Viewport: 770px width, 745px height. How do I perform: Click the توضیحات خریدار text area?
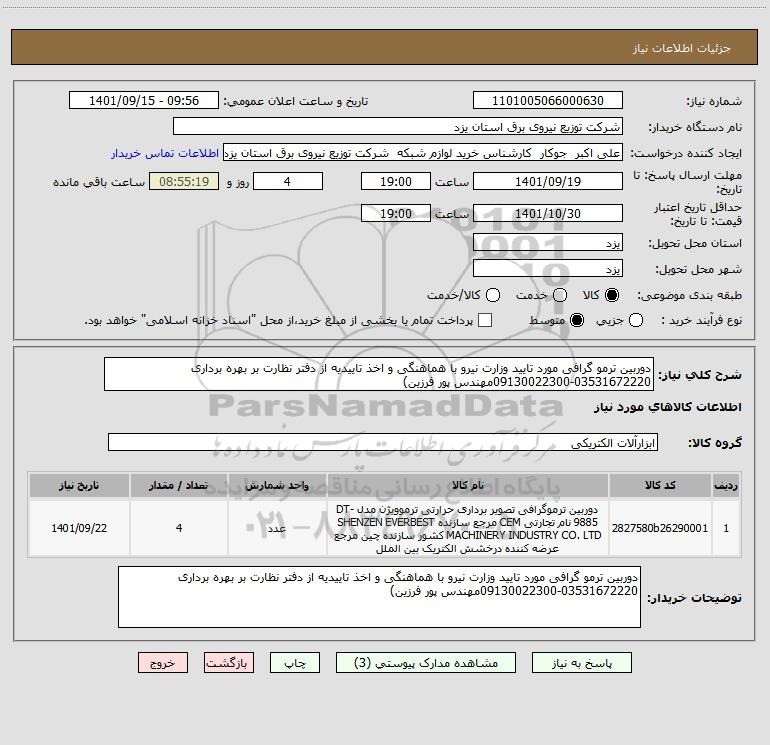click(379, 597)
